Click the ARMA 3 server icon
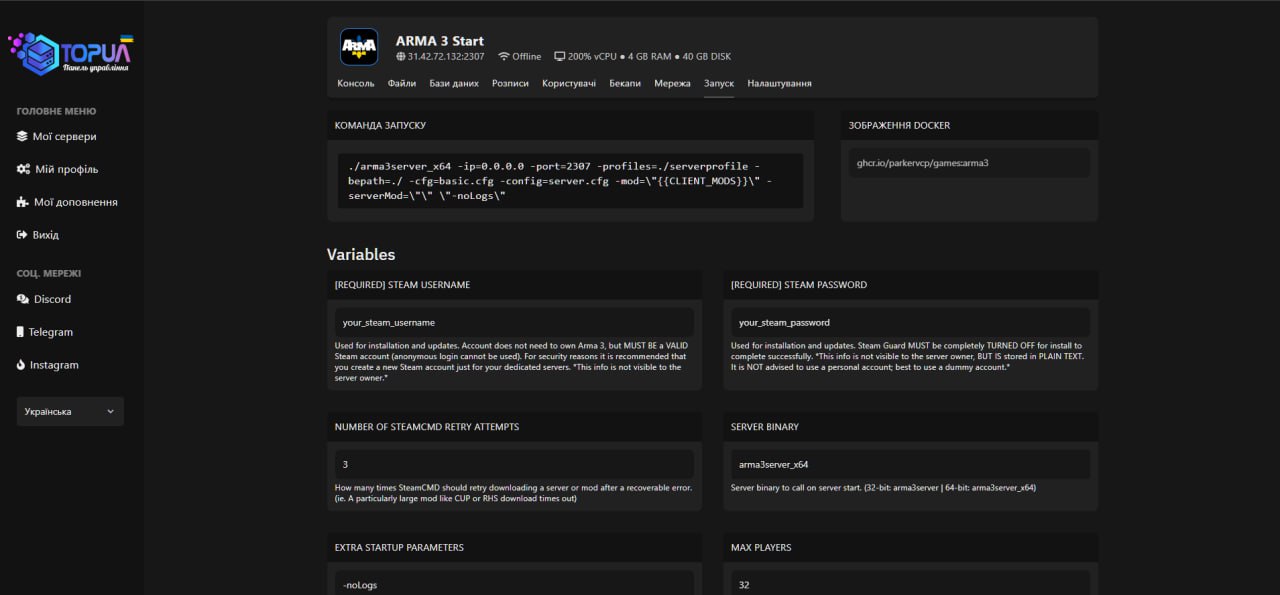Screen dimensions: 1280x595 point(359,47)
